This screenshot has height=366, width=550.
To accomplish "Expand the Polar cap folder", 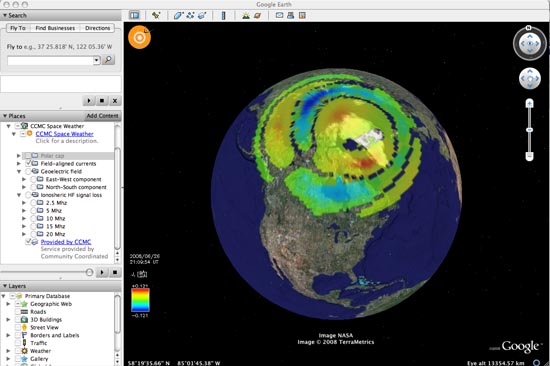I will point(19,156).
